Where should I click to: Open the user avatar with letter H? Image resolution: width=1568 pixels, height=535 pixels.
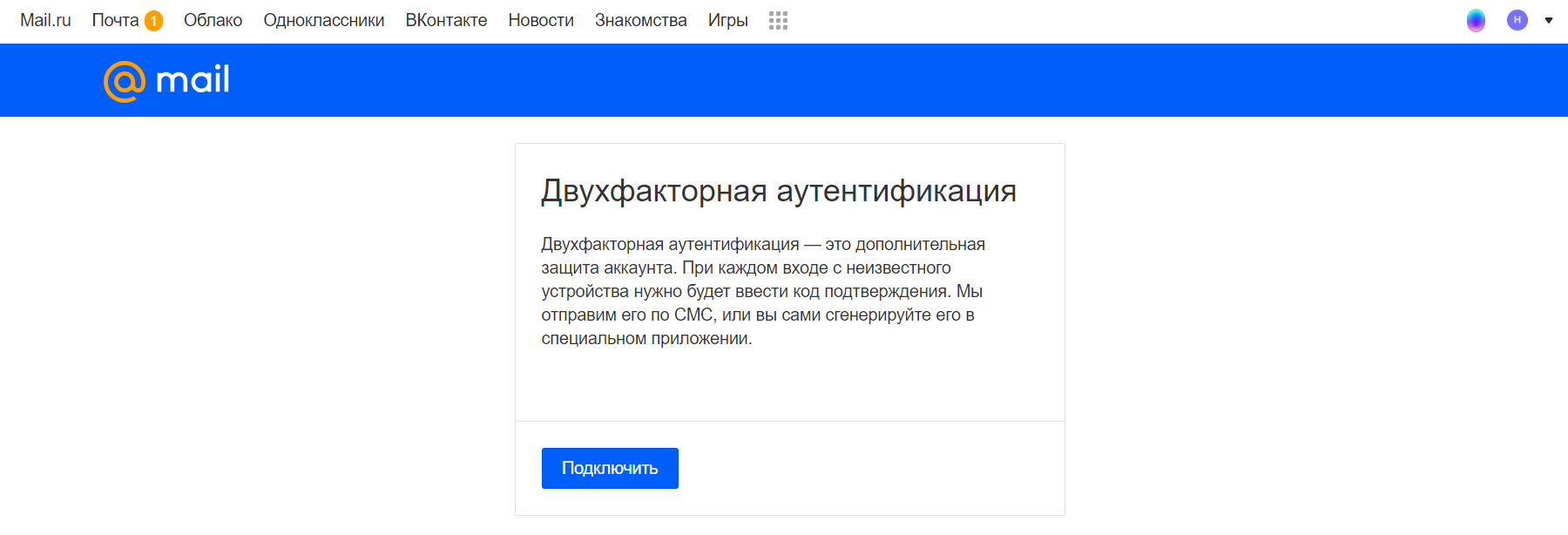[1517, 20]
